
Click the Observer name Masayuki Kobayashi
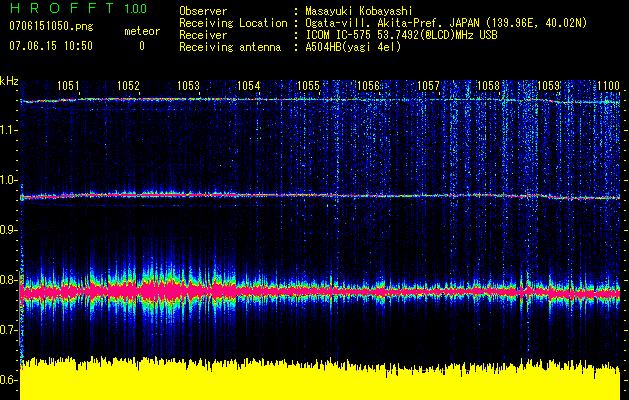point(359,11)
